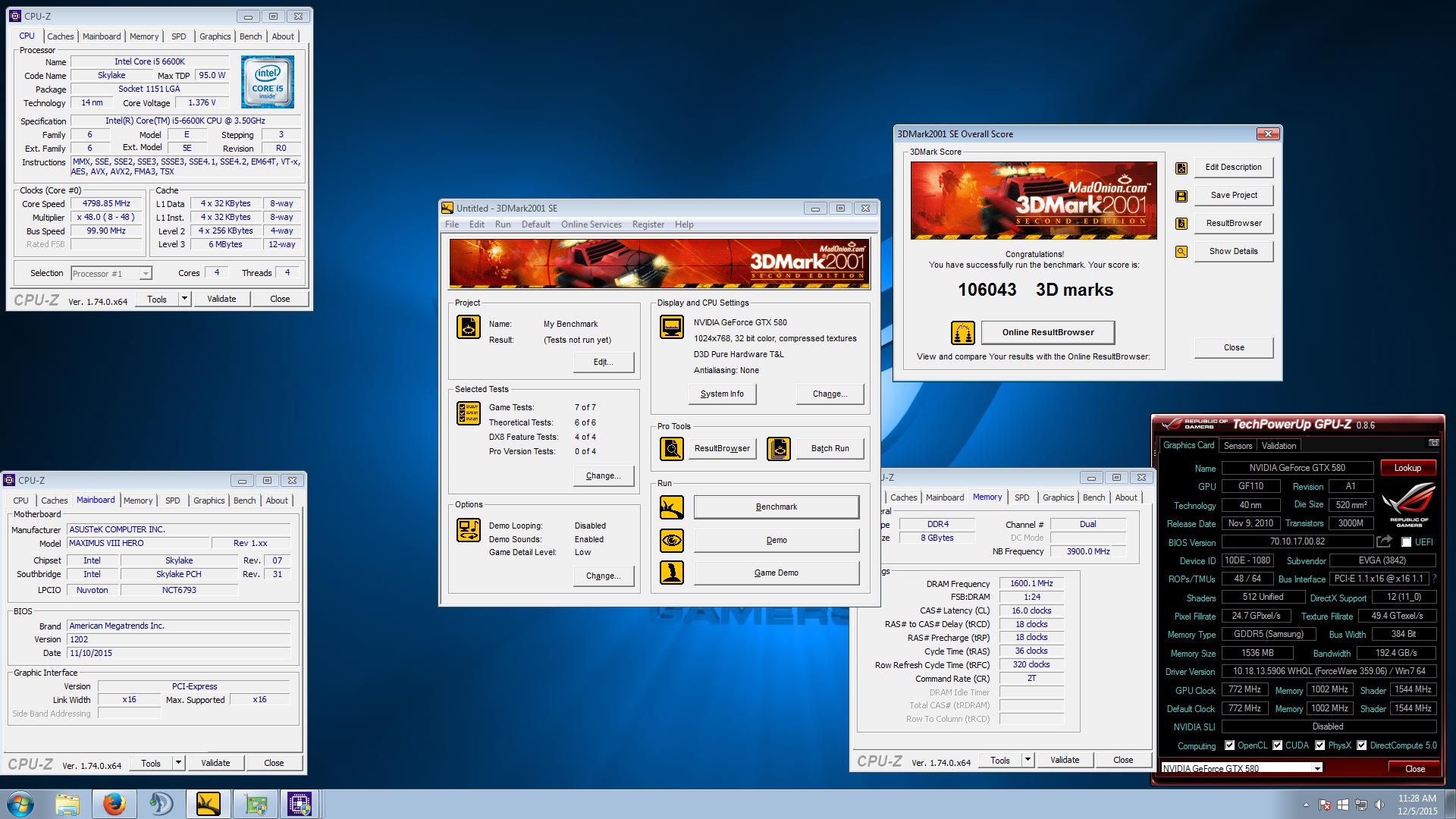This screenshot has width=1456, height=819.
Task: Click the Core Speed value 4798.85 MHz
Action: tap(106, 204)
